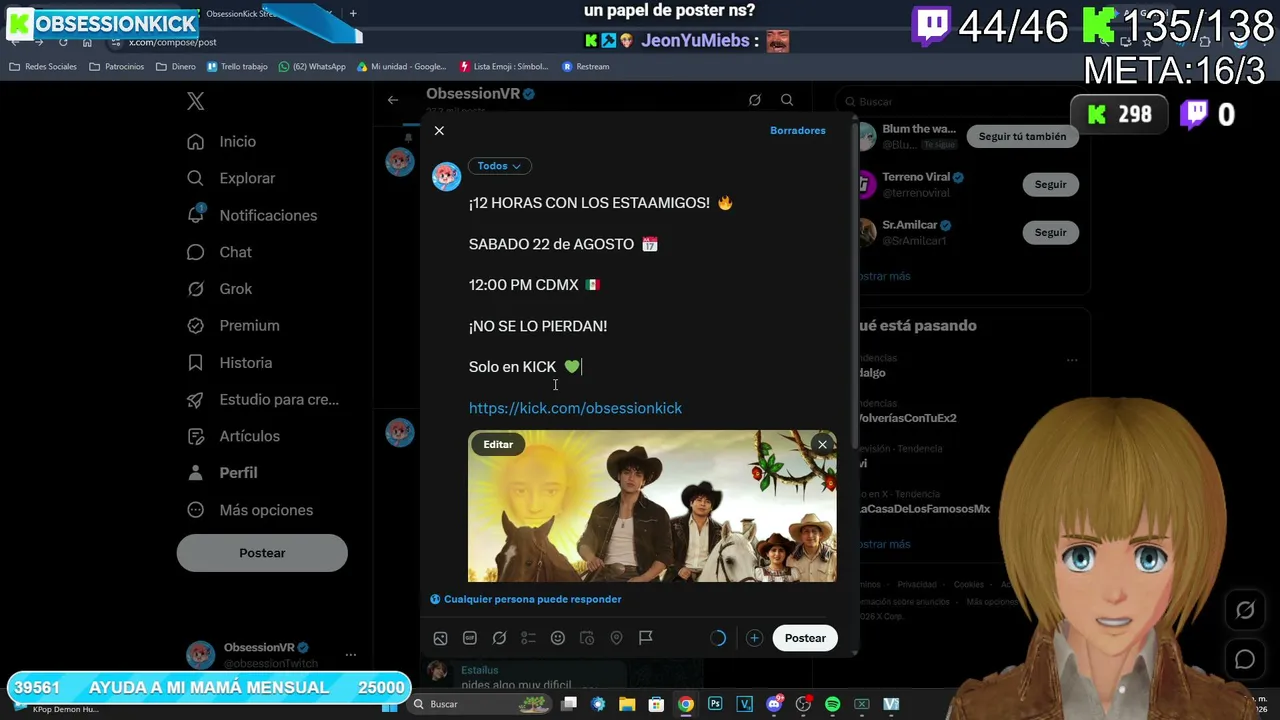Open Notificaciones in the sidebar

click(253, 215)
